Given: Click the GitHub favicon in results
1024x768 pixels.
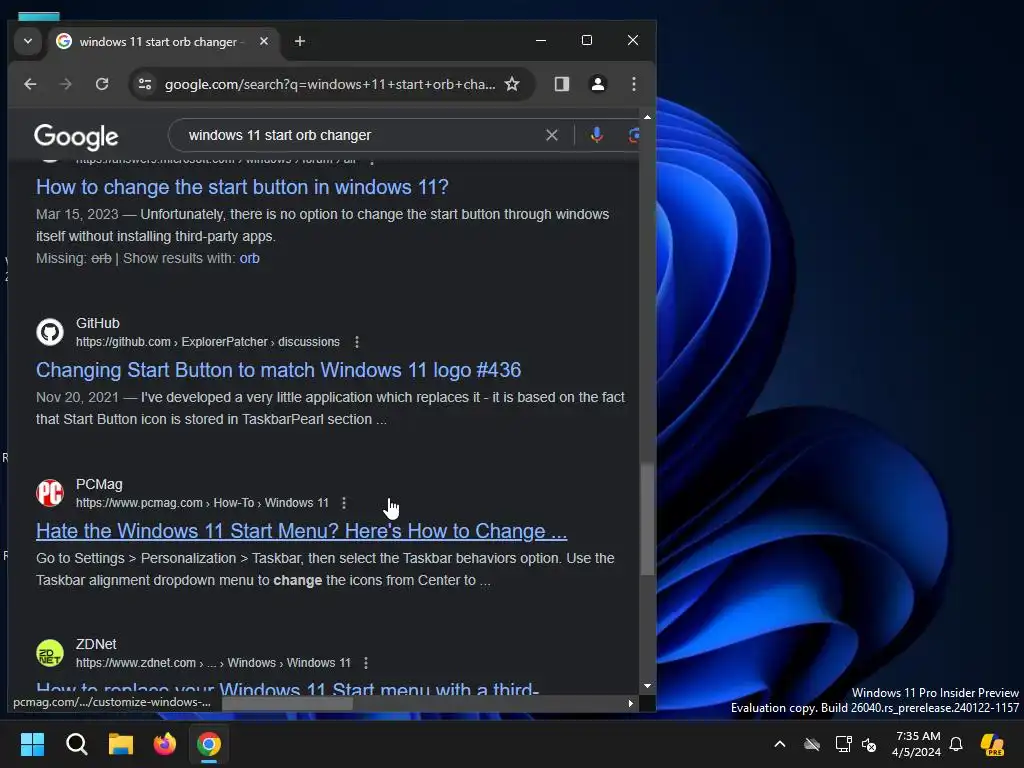Looking at the screenshot, I should 50,332.
